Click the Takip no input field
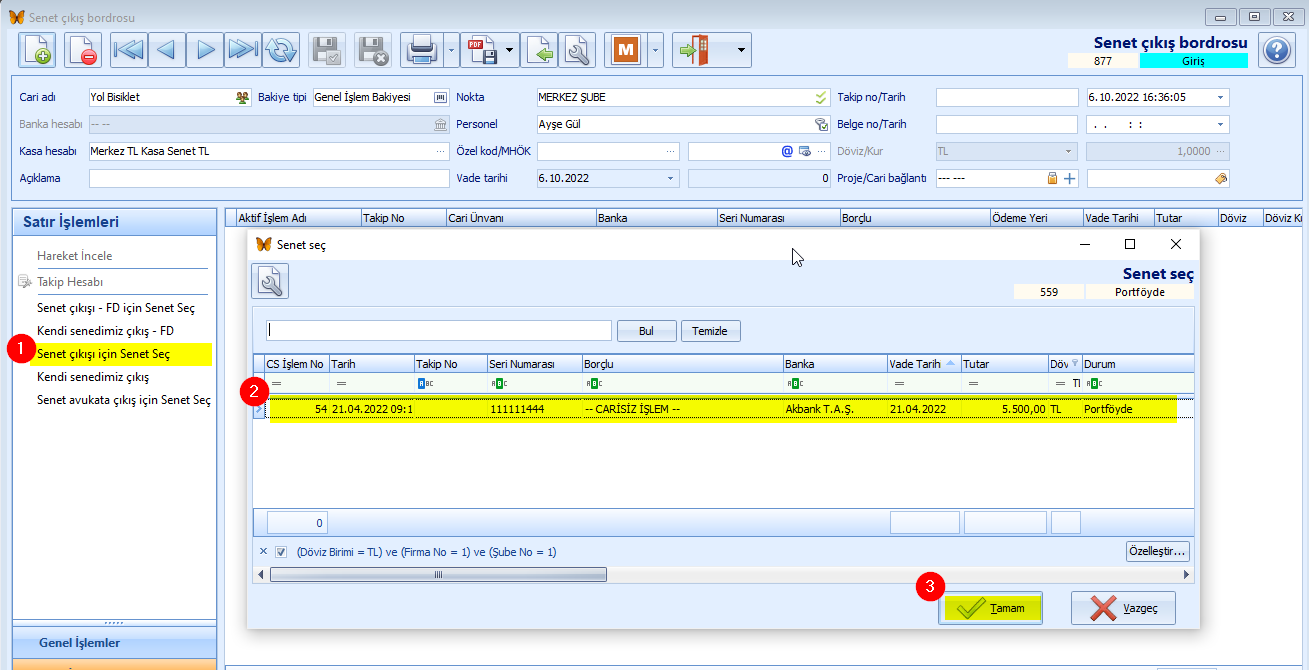1309x670 pixels. coord(1008,97)
